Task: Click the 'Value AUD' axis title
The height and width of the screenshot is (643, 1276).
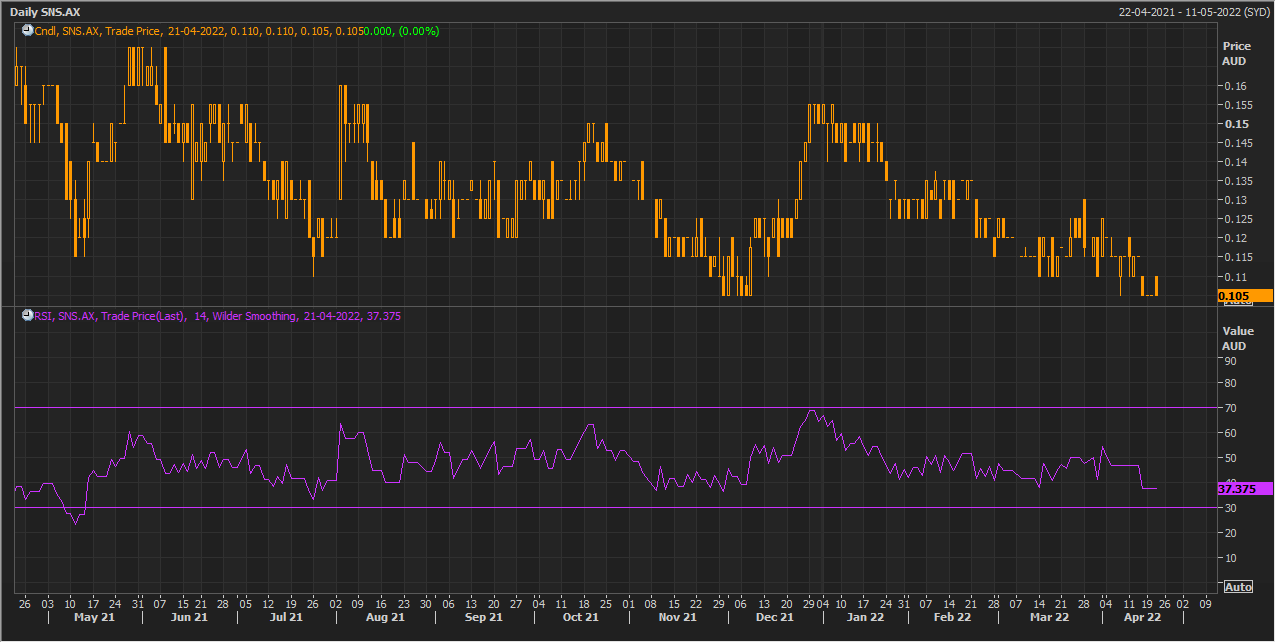Action: (x=1236, y=338)
